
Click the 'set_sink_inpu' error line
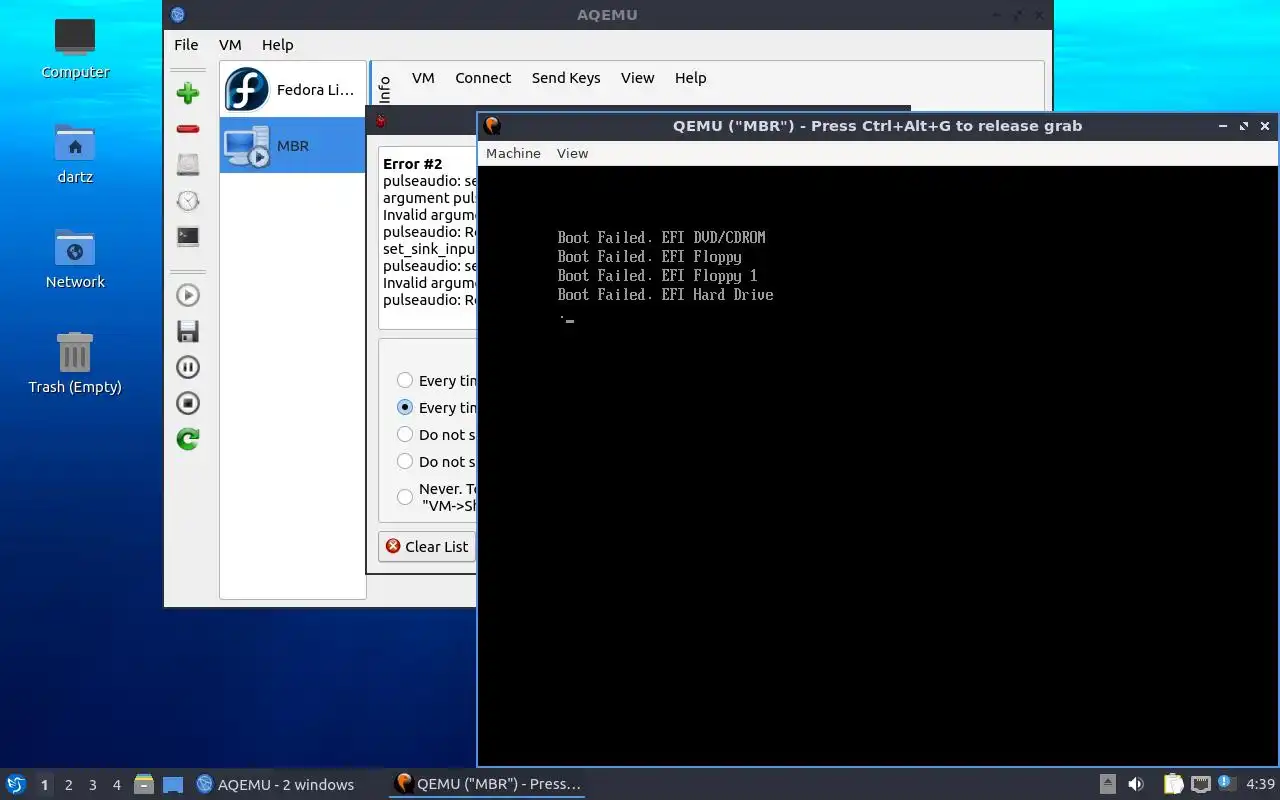pyautogui.click(x=429, y=249)
